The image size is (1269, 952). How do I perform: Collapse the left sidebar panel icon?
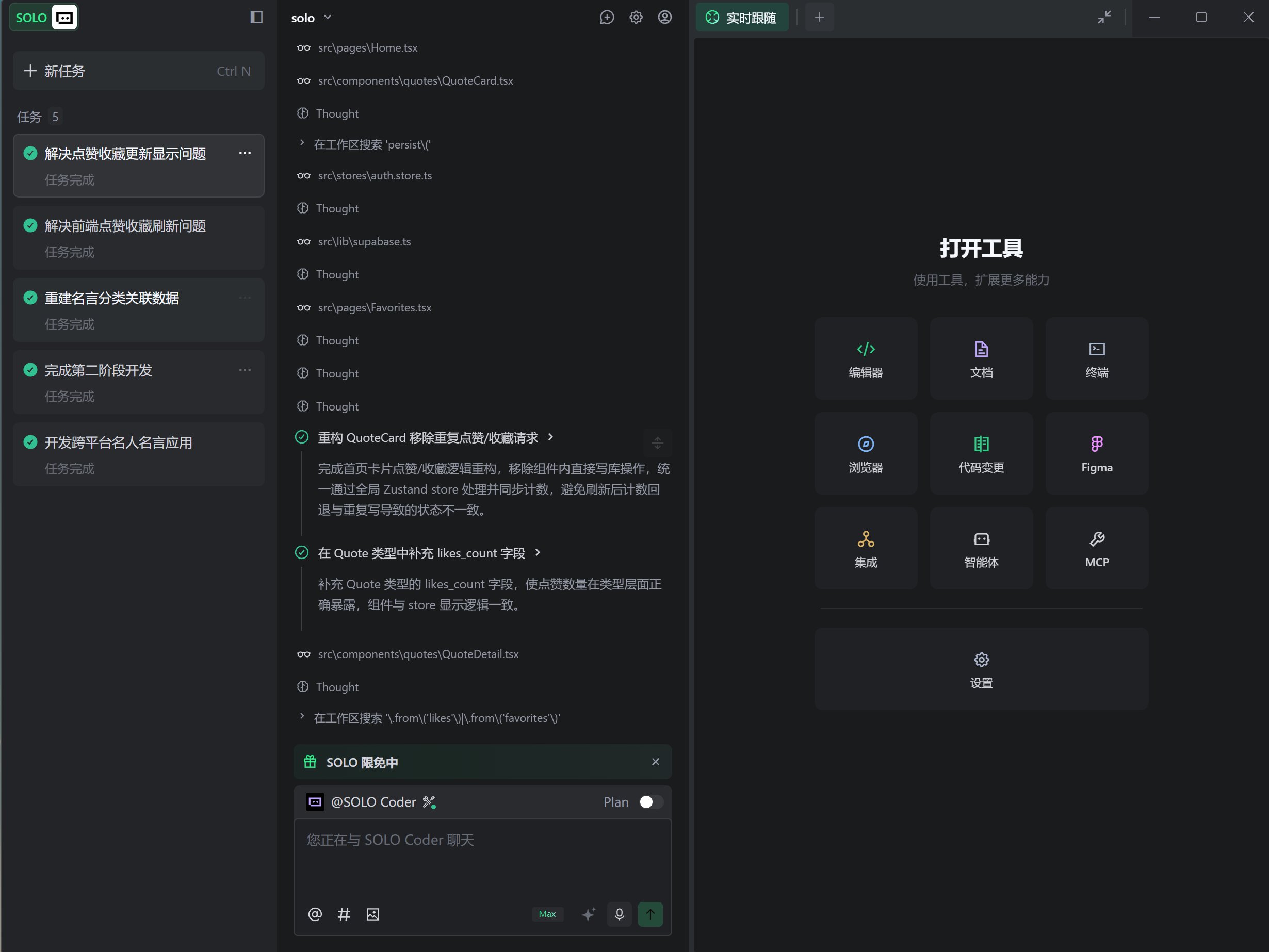click(x=256, y=17)
